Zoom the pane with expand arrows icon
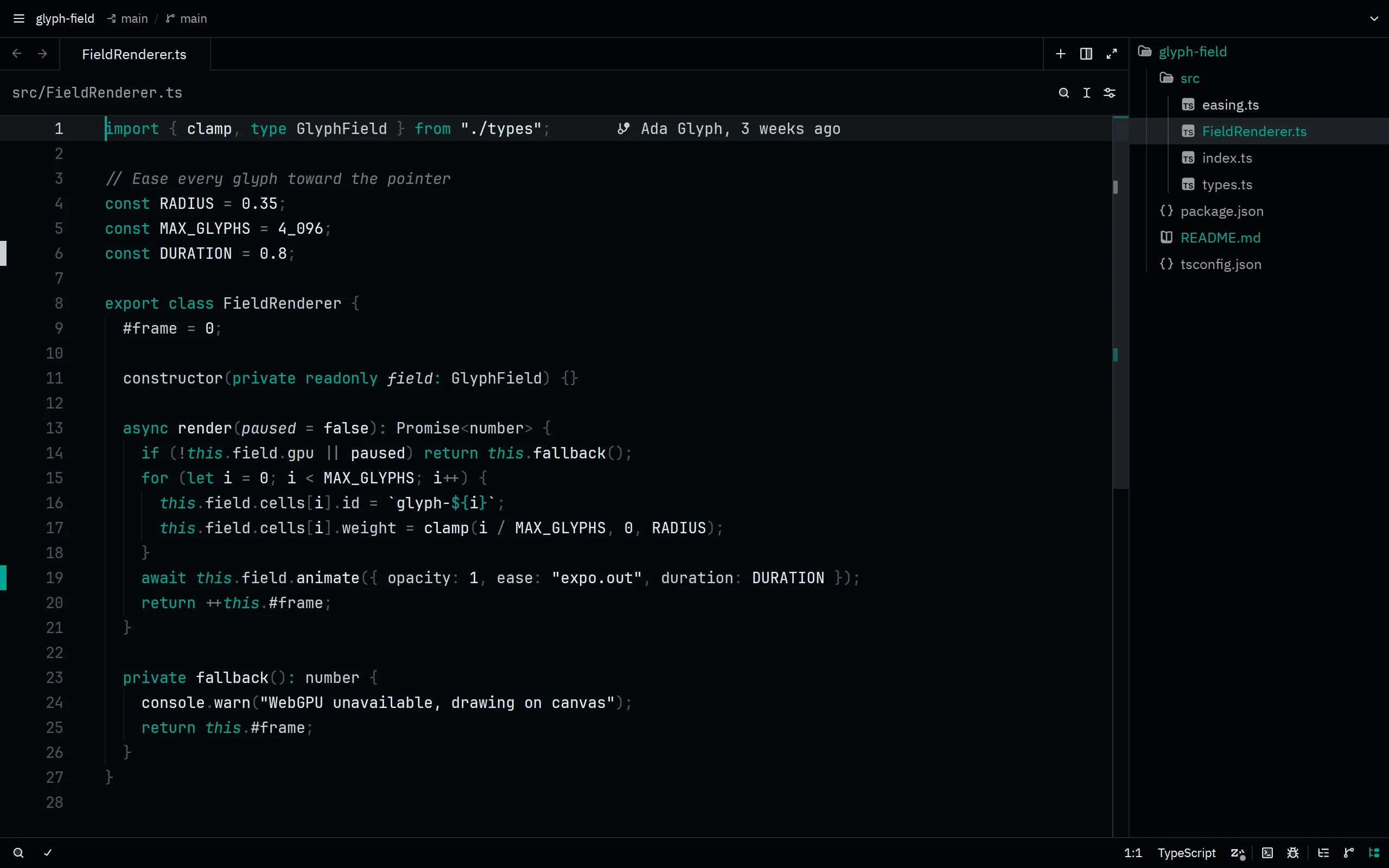 (1112, 53)
